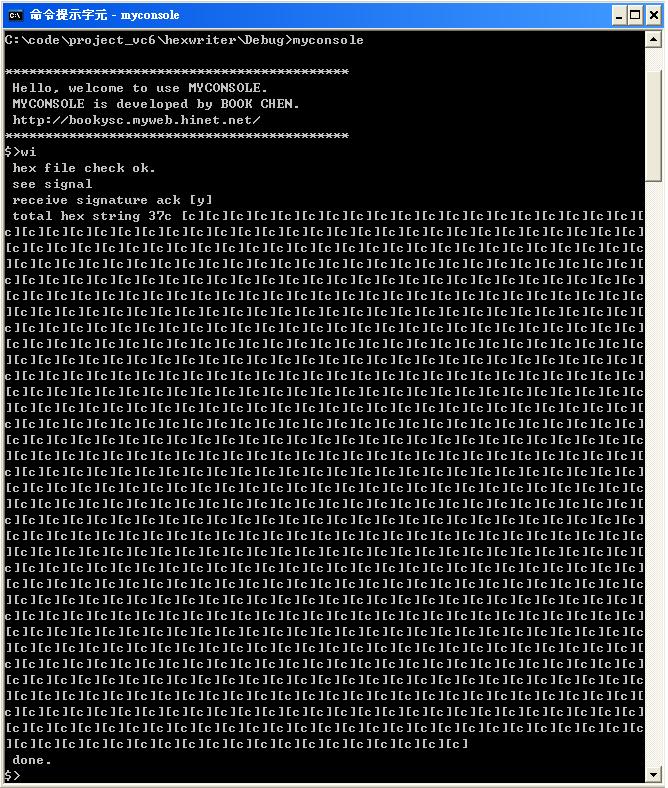Click the $>wi command line
668x788 pixels.
(20, 152)
